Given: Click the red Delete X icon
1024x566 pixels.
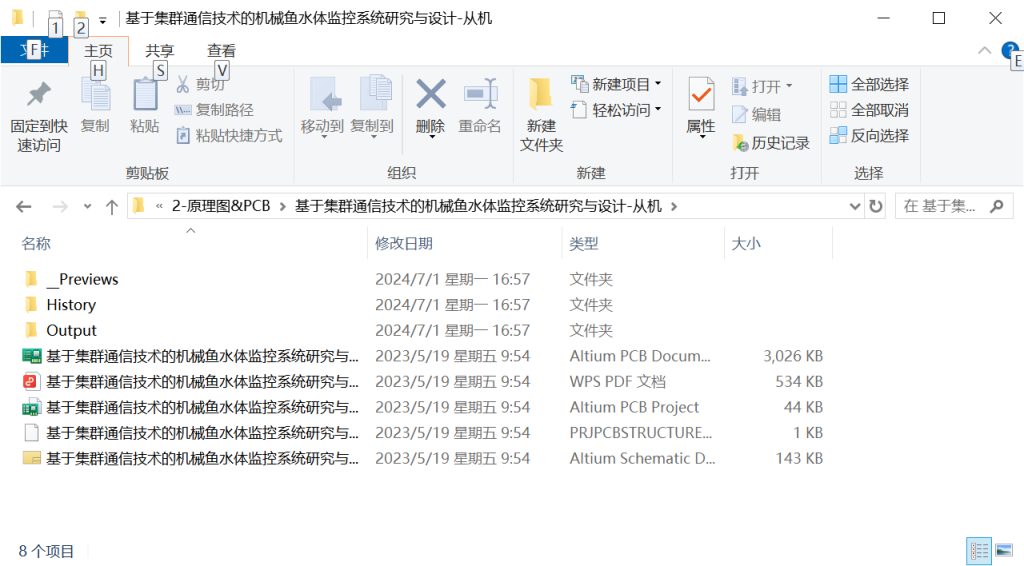Looking at the screenshot, I should coord(430,93).
